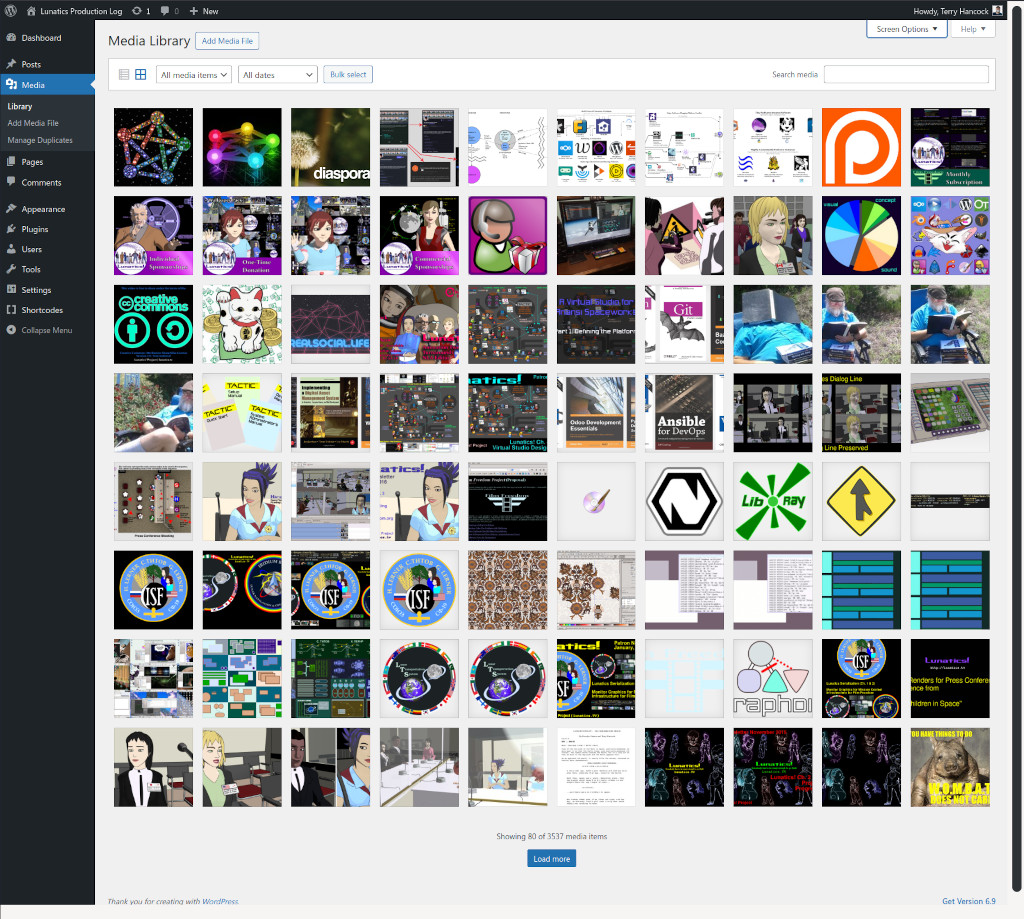The width and height of the screenshot is (1024, 919).
Task: Go to Manage Duplicates submenu
Action: click(40, 140)
